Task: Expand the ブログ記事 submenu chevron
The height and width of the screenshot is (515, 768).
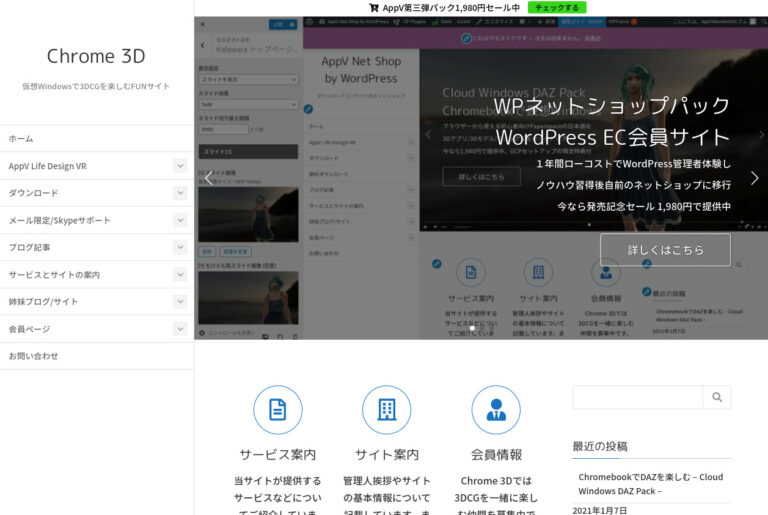Action: pyautogui.click(x=180, y=247)
